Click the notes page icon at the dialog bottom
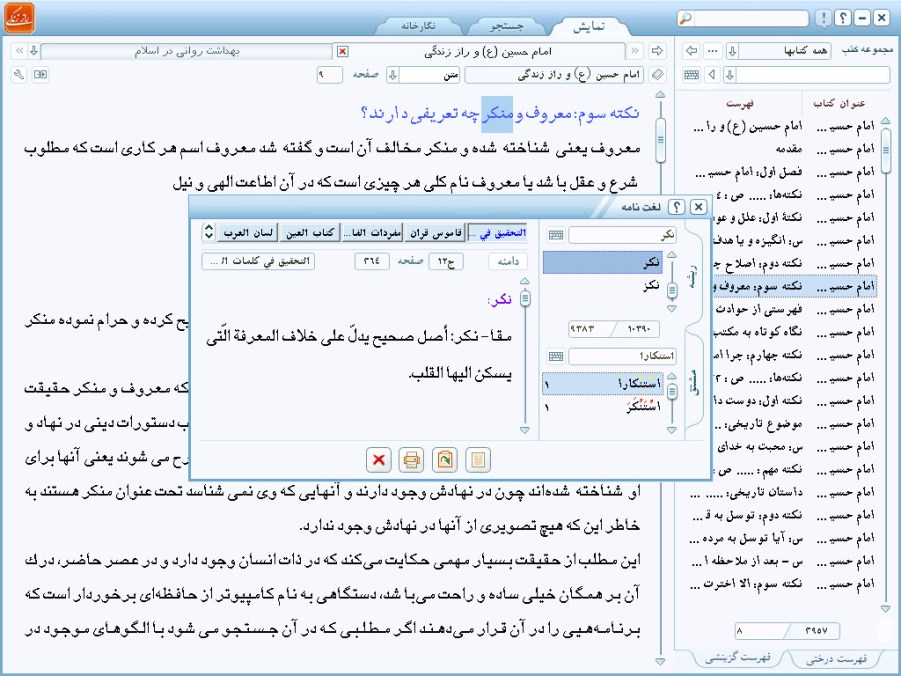Viewport: 901px width, 676px height. (x=478, y=460)
